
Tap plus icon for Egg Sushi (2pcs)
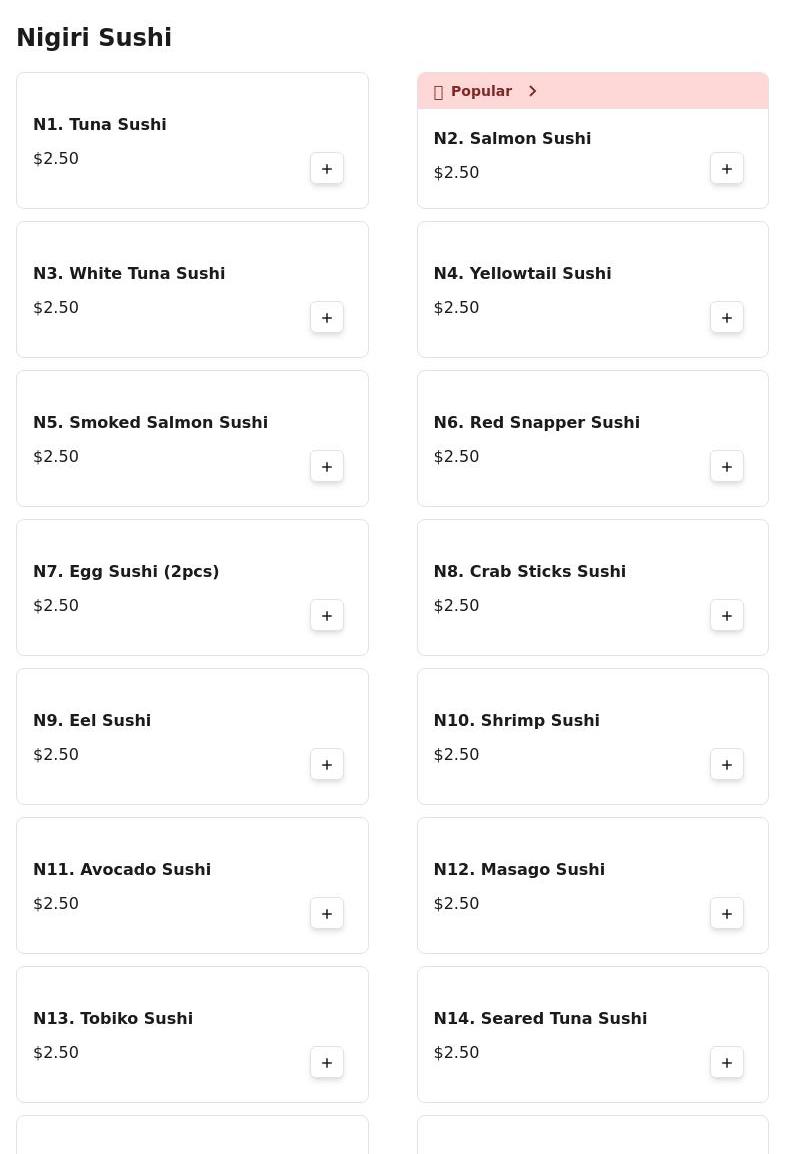(327, 616)
